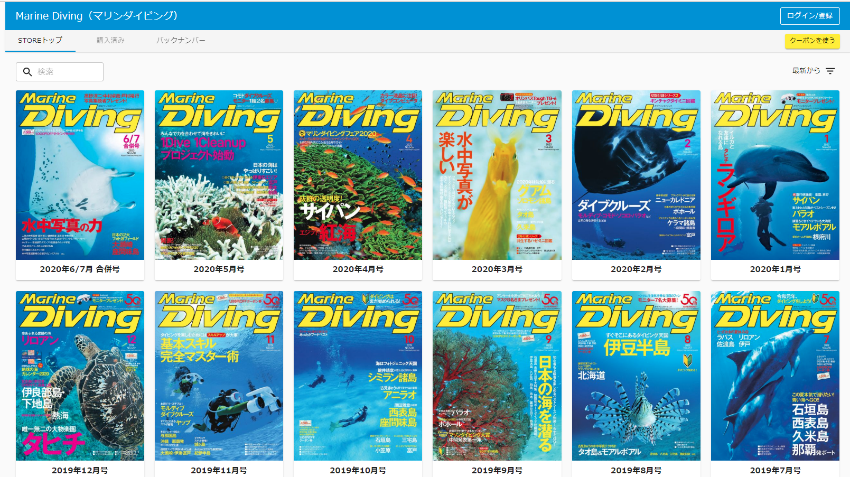Image resolution: width=850 pixels, height=477 pixels.
Task: Open the 2020年5月号 coral cover
Action: (219, 175)
